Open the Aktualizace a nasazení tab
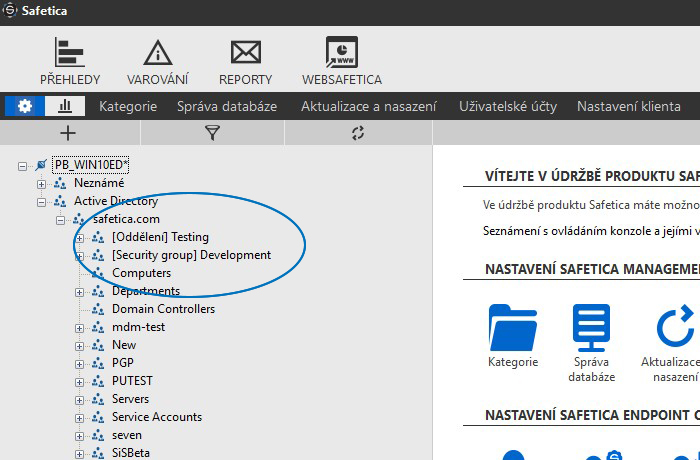Viewport: 700px width, 460px height. point(367,106)
